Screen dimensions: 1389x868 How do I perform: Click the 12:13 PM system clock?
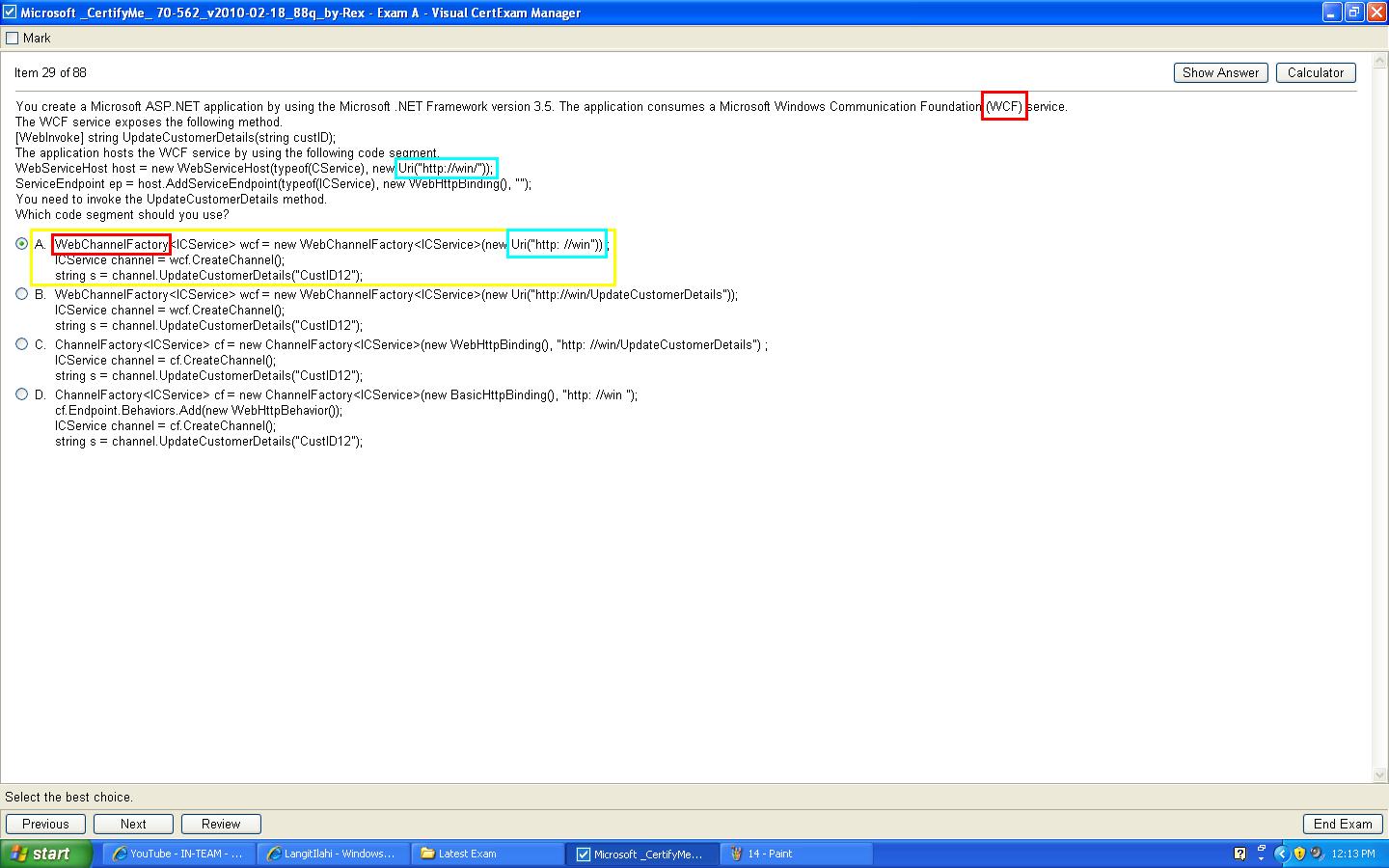[1353, 854]
